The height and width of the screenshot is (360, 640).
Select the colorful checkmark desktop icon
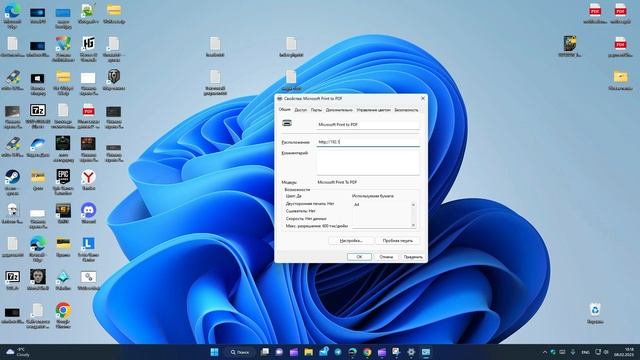pyautogui.click(x=63, y=49)
